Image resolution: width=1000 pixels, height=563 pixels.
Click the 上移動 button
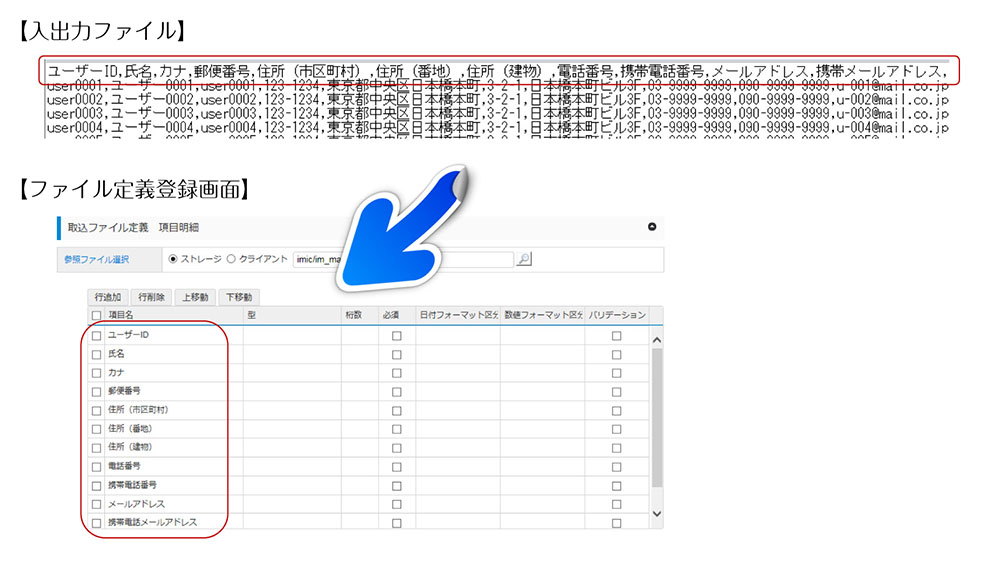[195, 297]
